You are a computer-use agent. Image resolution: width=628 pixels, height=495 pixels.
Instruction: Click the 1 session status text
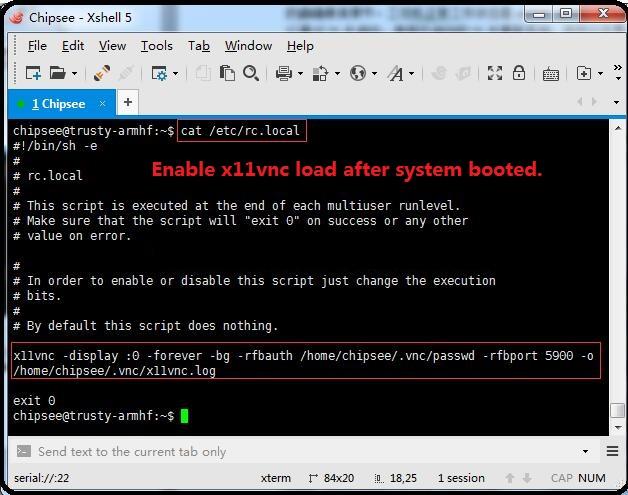(461, 478)
